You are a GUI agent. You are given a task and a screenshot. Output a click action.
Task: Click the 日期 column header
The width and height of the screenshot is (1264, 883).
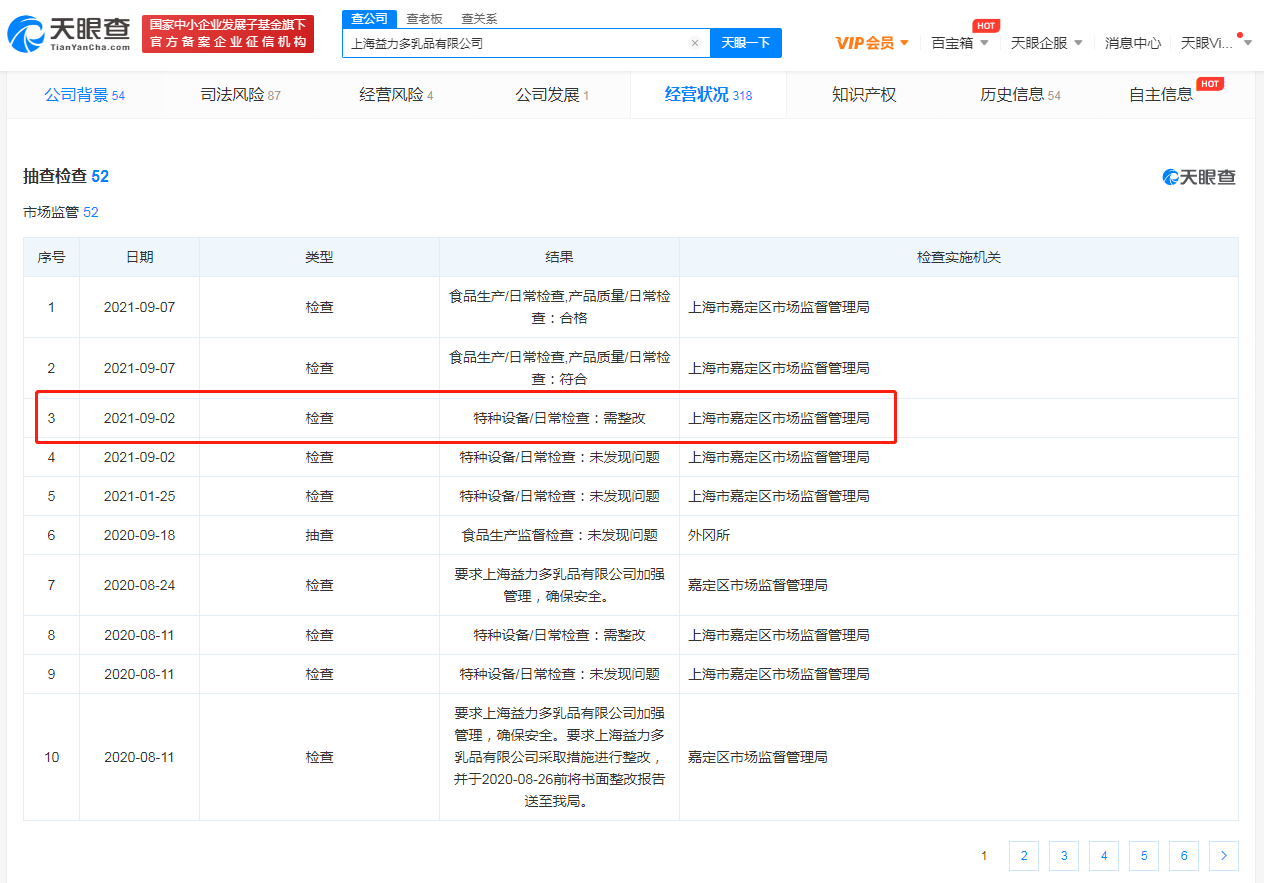140,257
